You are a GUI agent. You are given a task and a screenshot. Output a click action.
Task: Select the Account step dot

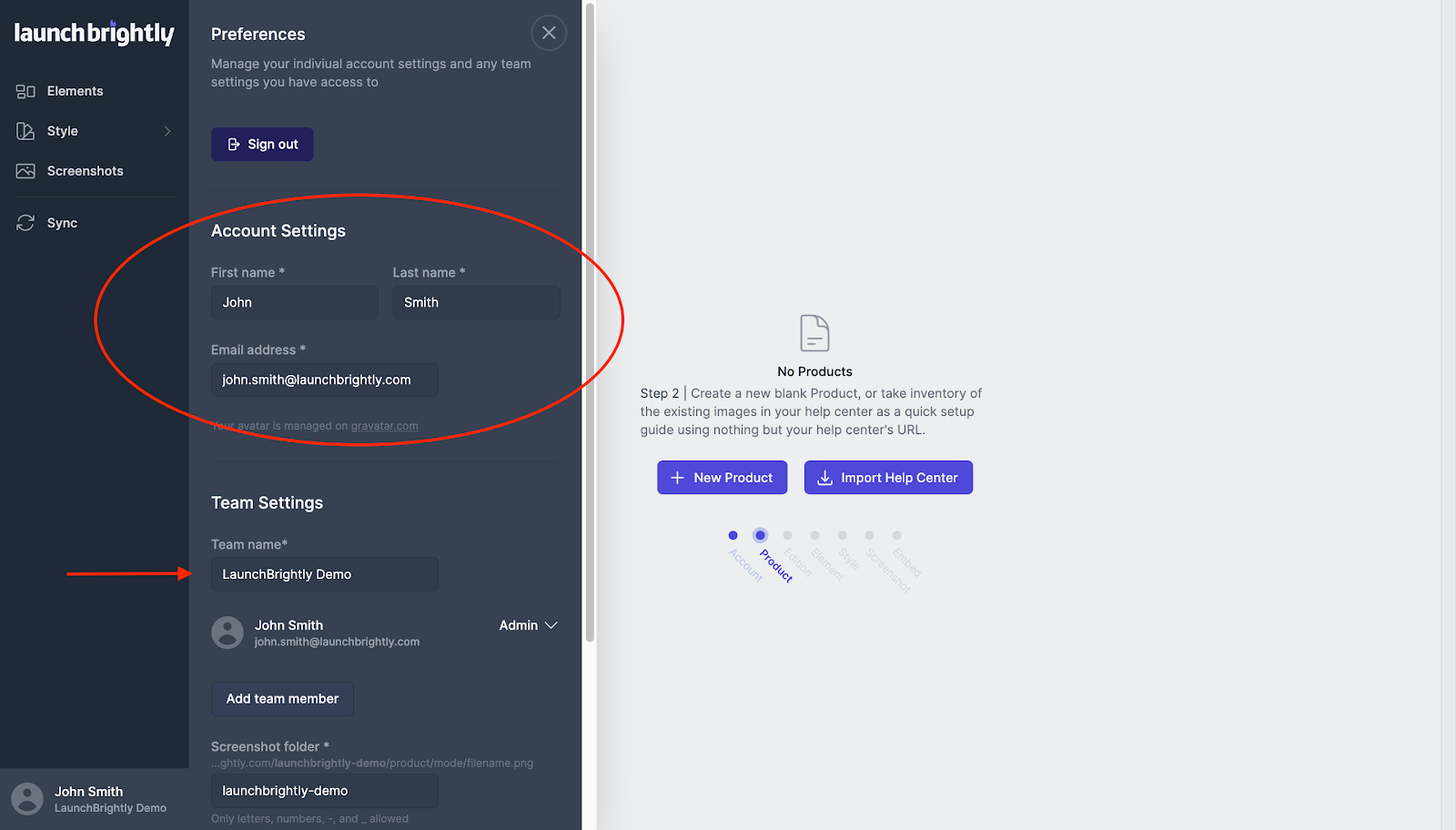click(x=733, y=535)
